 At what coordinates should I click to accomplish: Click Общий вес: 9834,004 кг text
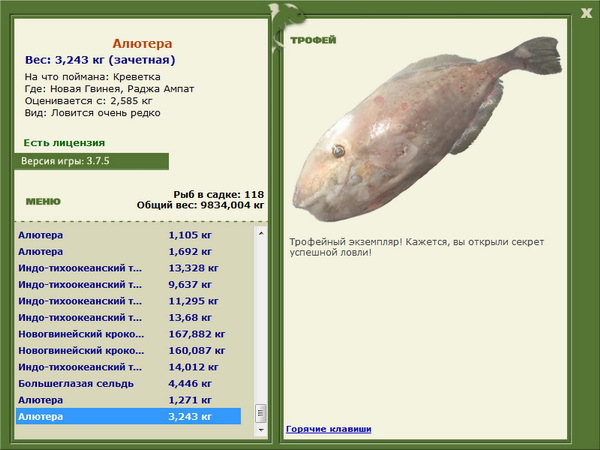(x=200, y=205)
